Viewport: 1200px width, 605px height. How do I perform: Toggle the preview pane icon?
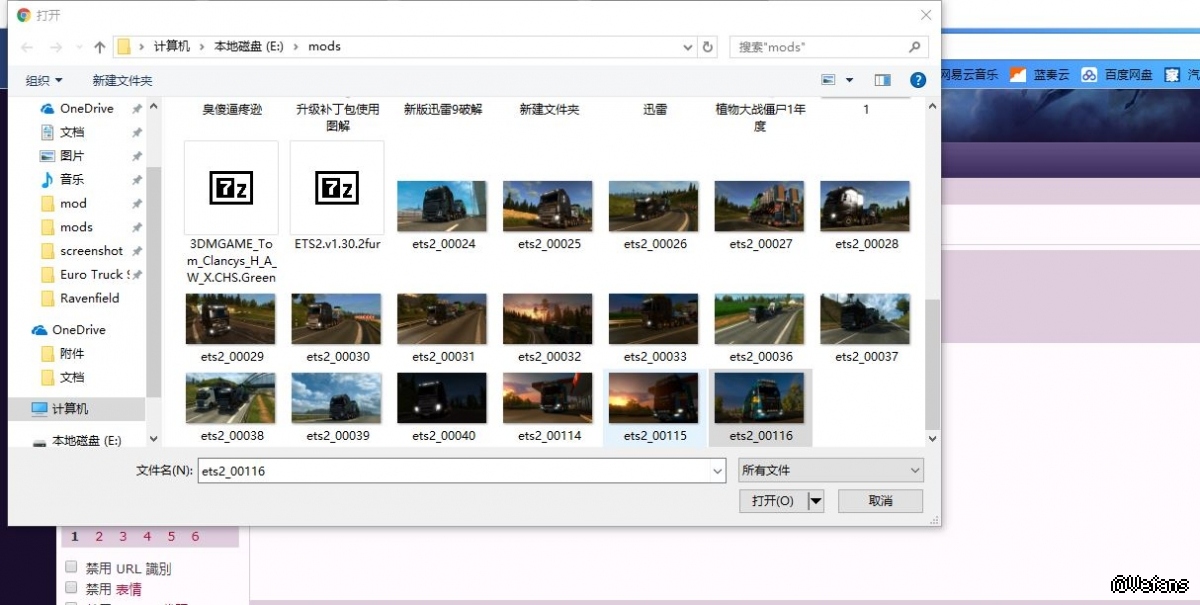882,80
